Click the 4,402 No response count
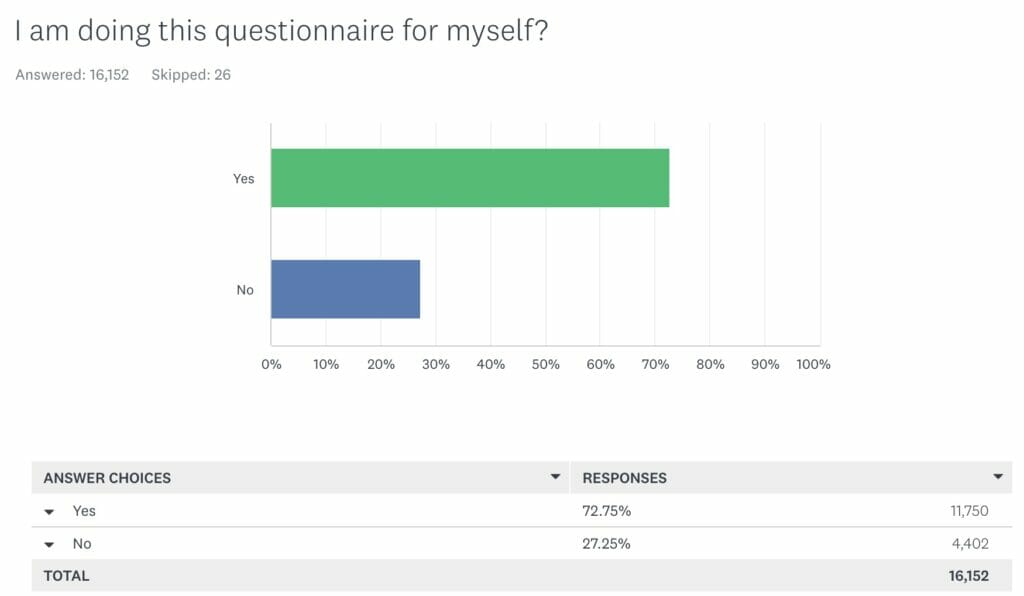Screen dimensions: 1024x596 point(971,544)
